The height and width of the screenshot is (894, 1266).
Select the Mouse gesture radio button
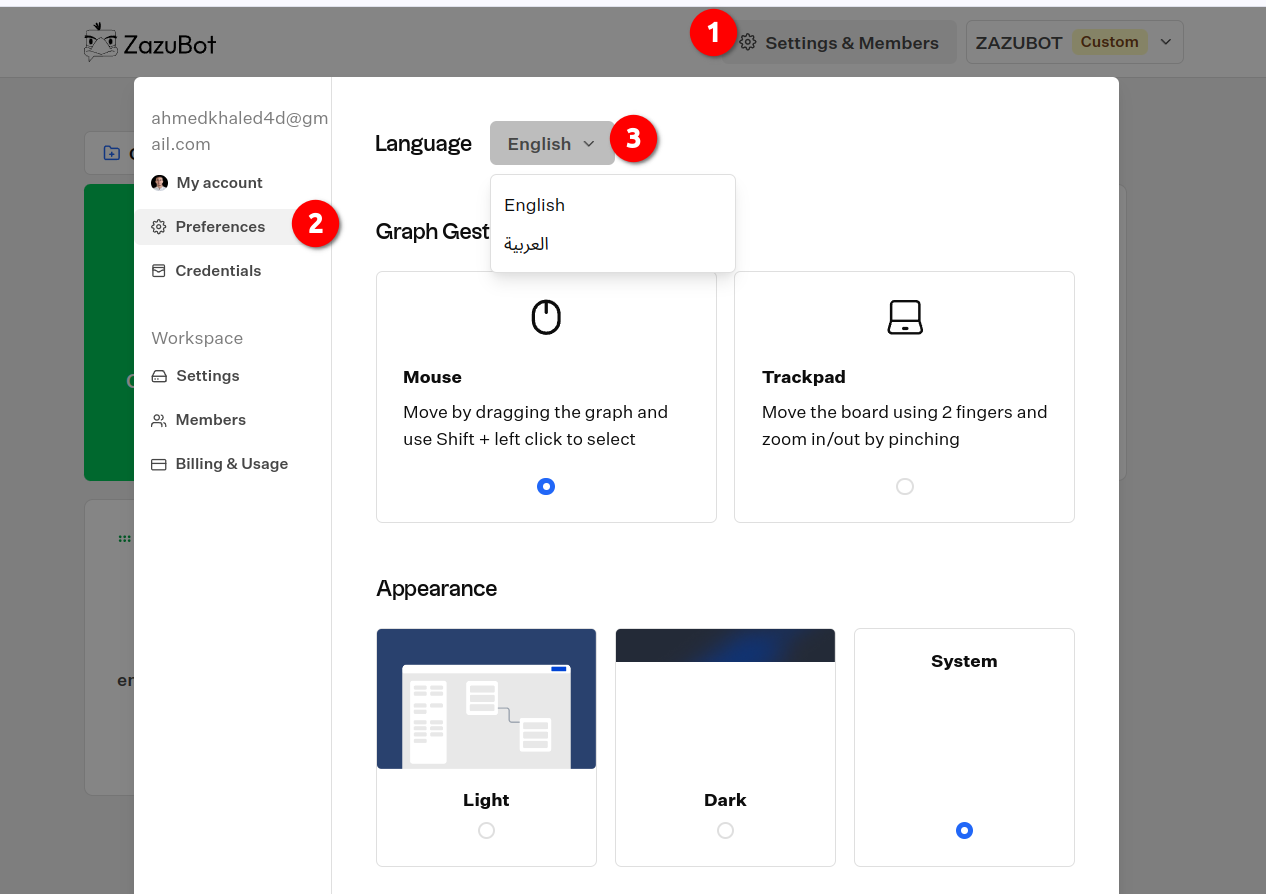[546, 486]
